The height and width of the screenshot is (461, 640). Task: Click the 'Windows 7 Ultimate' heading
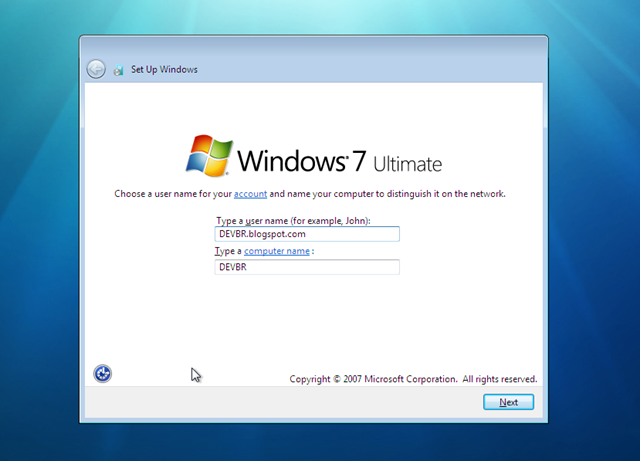point(340,161)
